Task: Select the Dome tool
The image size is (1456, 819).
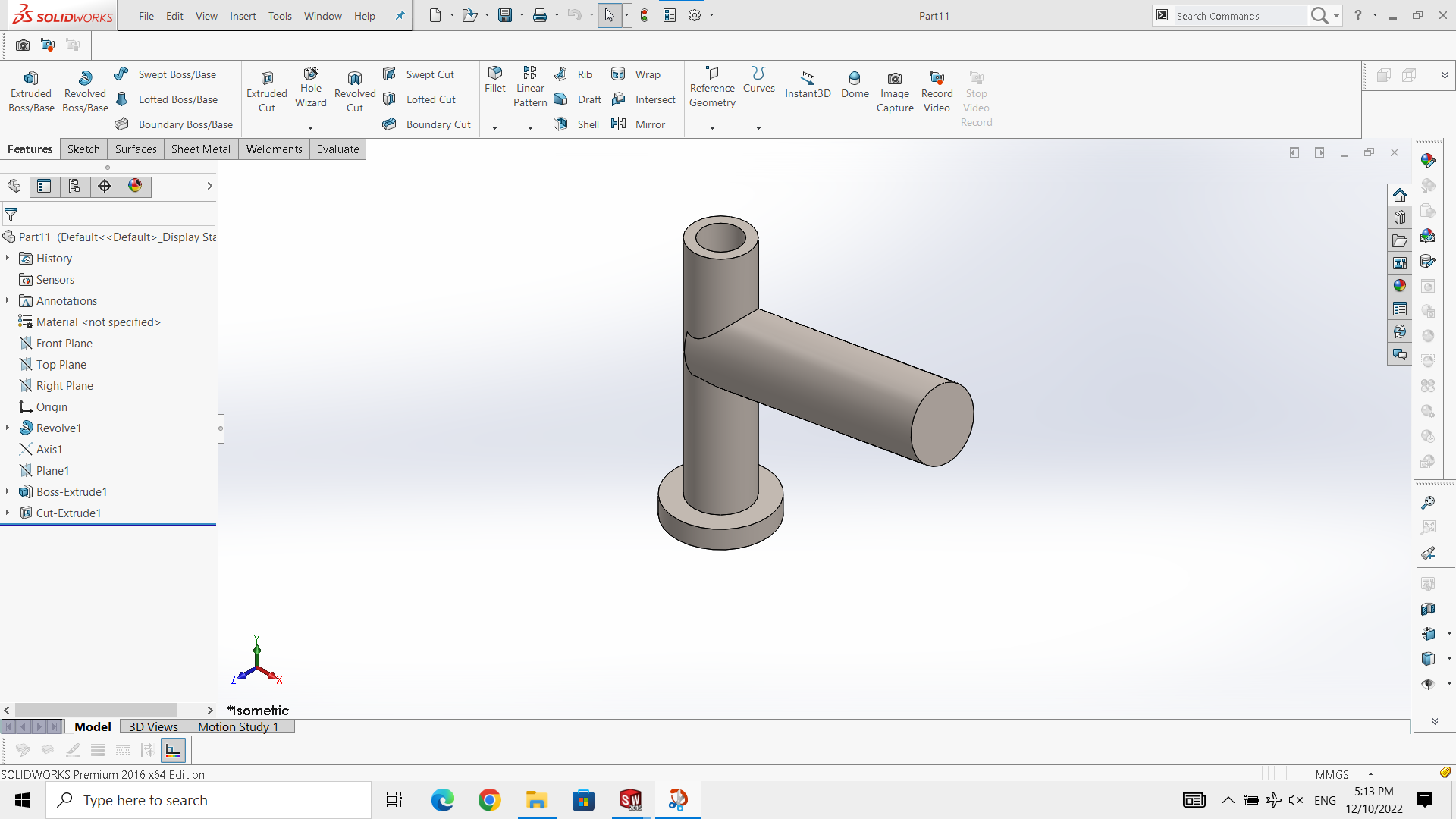Action: (855, 84)
